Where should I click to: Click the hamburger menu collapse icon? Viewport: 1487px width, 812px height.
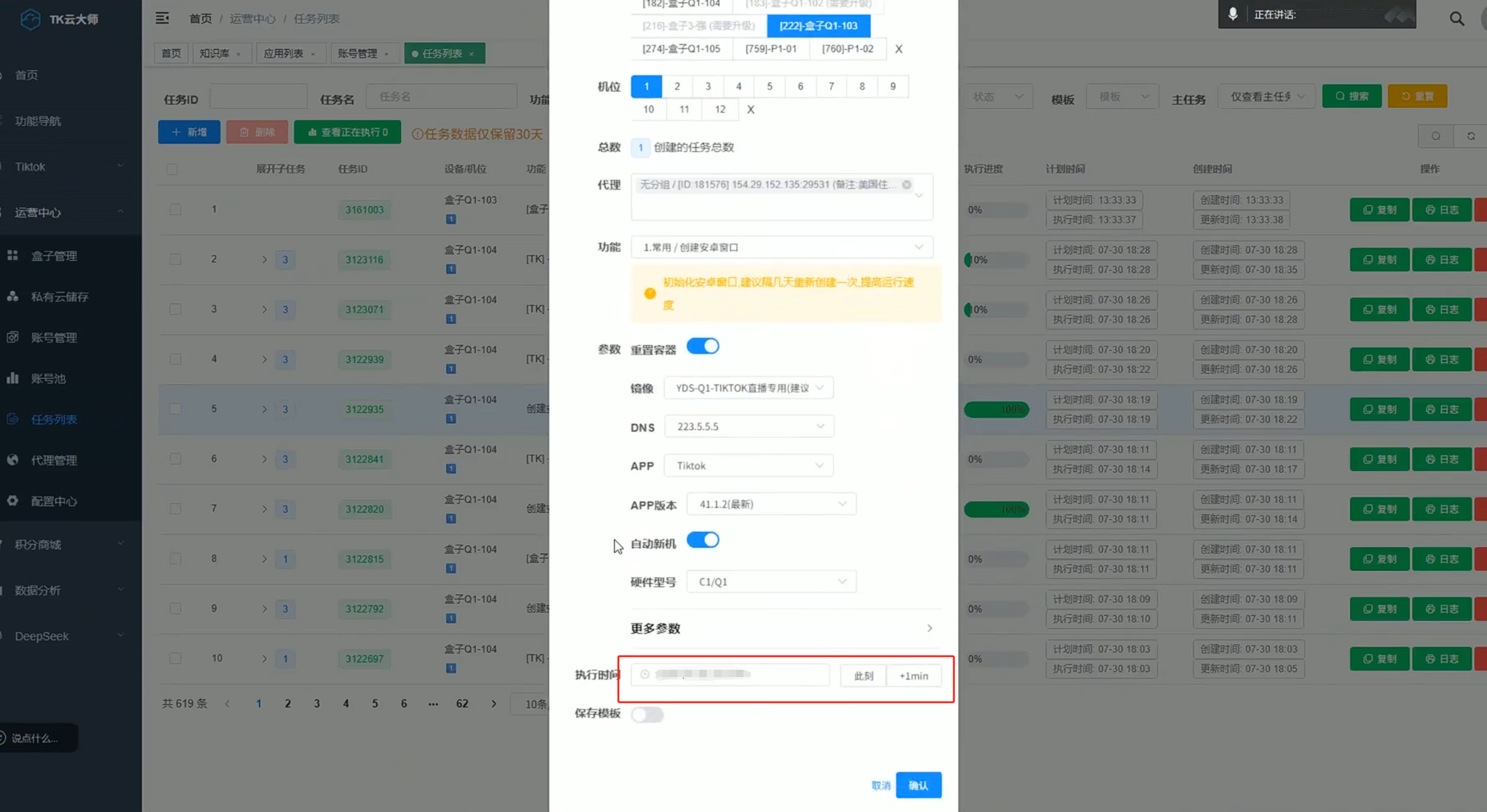pos(162,18)
